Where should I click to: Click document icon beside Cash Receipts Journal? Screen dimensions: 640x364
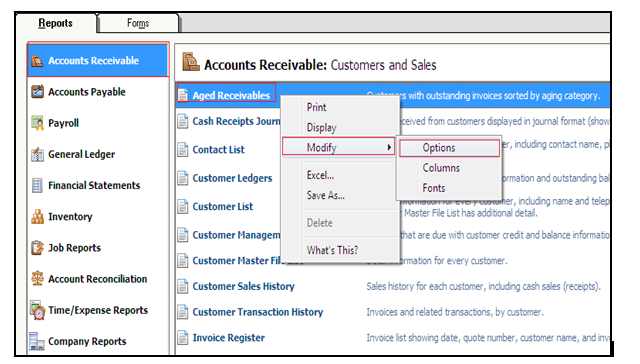183,121
